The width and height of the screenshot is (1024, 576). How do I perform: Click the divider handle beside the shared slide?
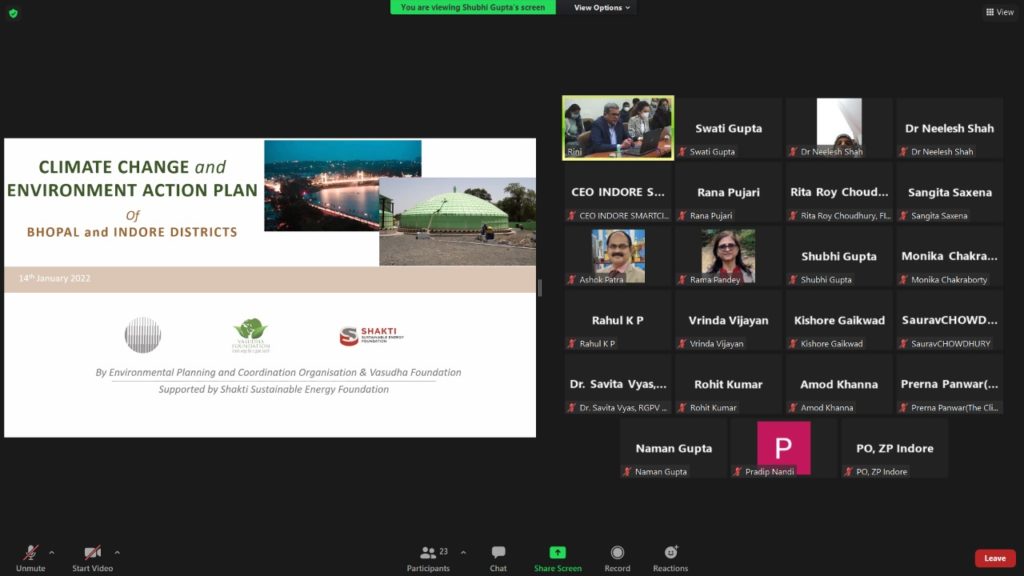[x=539, y=287]
